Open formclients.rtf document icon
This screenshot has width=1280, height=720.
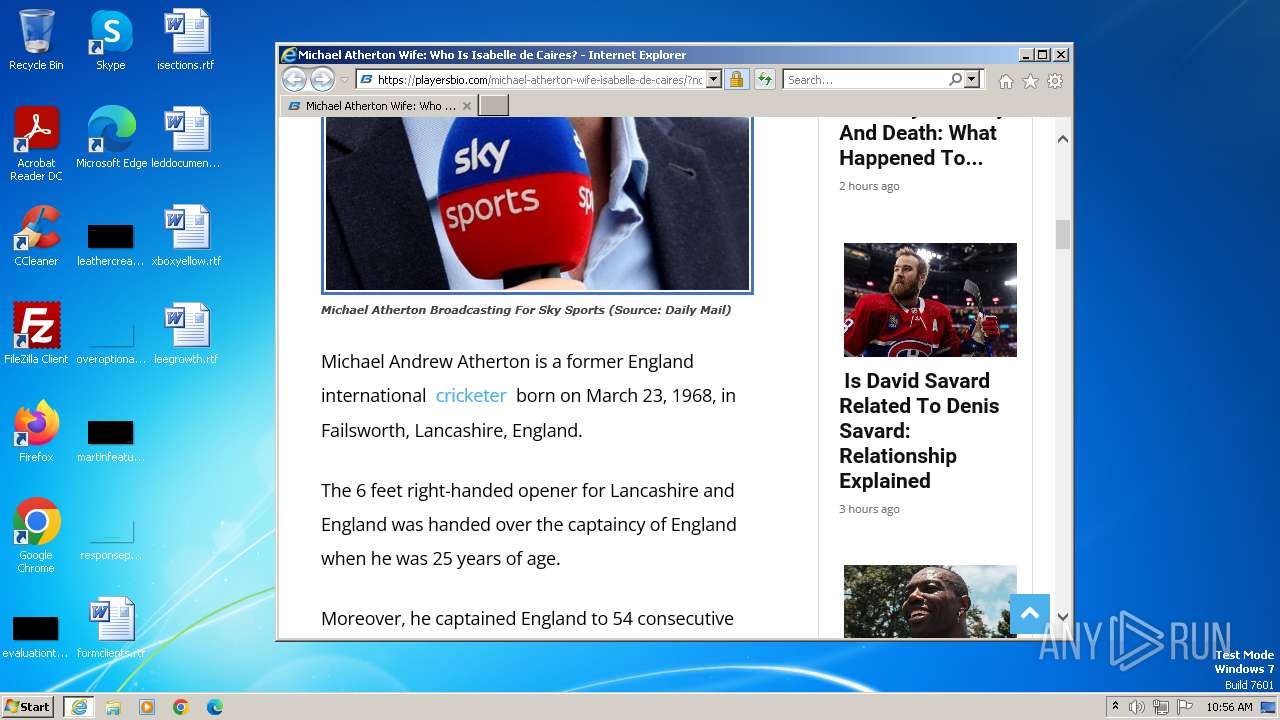coord(111,628)
